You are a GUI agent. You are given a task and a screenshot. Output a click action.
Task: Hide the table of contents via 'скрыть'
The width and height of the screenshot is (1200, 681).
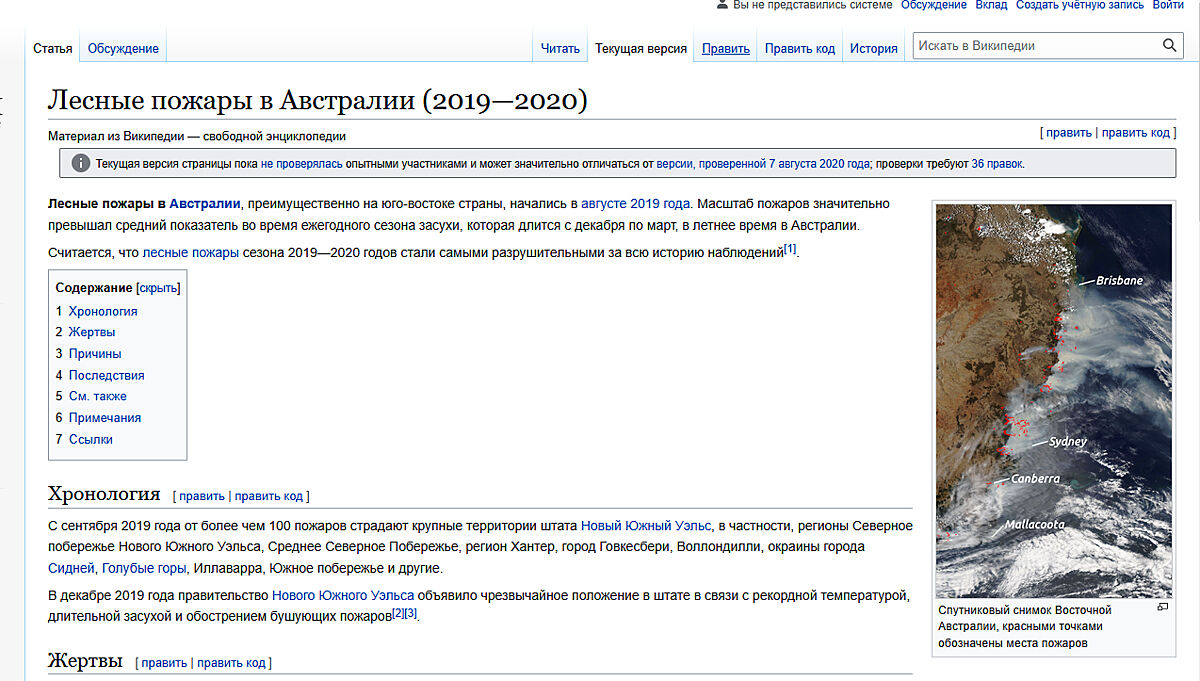pos(158,288)
